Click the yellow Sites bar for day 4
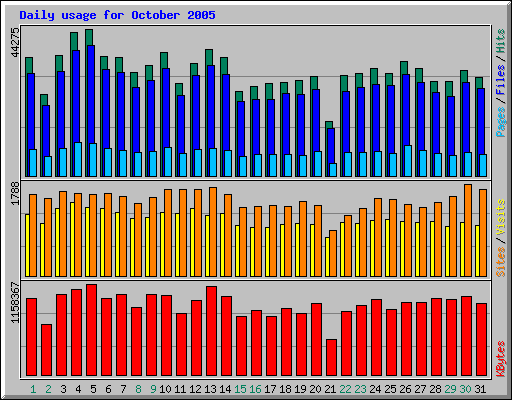 coord(72,239)
